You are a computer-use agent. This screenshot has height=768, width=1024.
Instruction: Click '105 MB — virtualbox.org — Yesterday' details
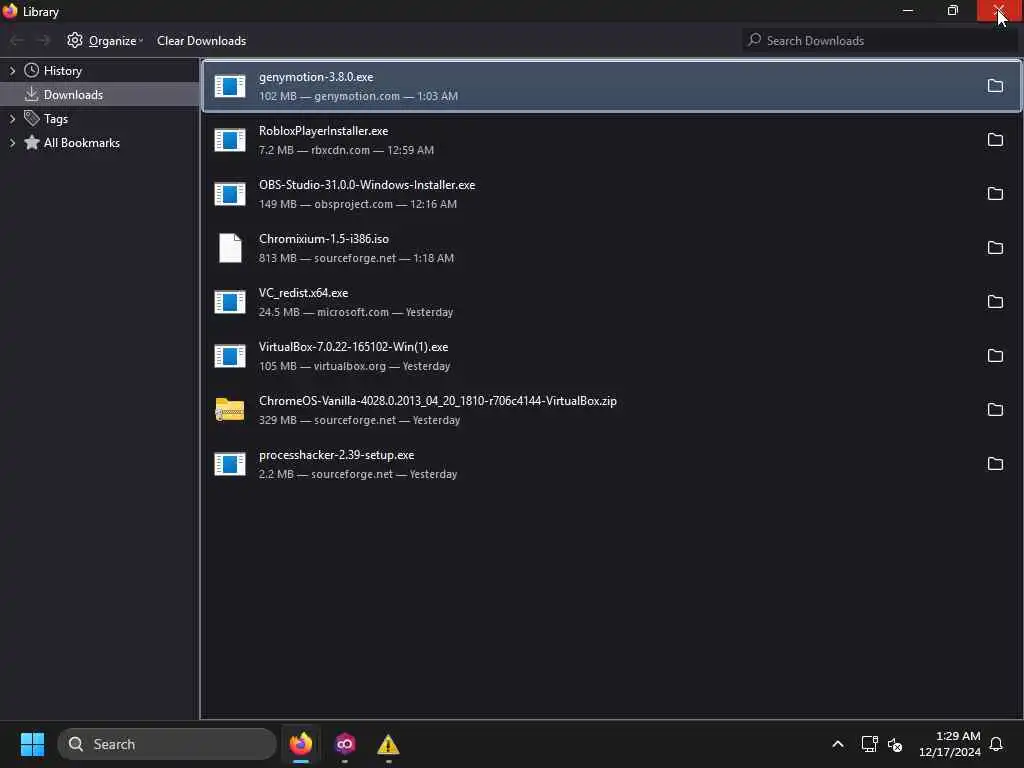tap(355, 366)
